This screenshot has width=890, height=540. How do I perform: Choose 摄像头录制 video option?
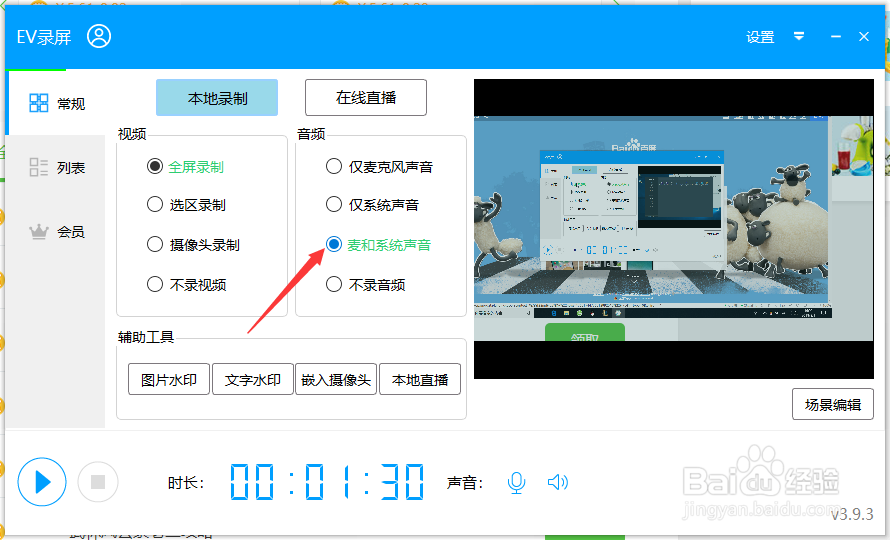pos(193,245)
